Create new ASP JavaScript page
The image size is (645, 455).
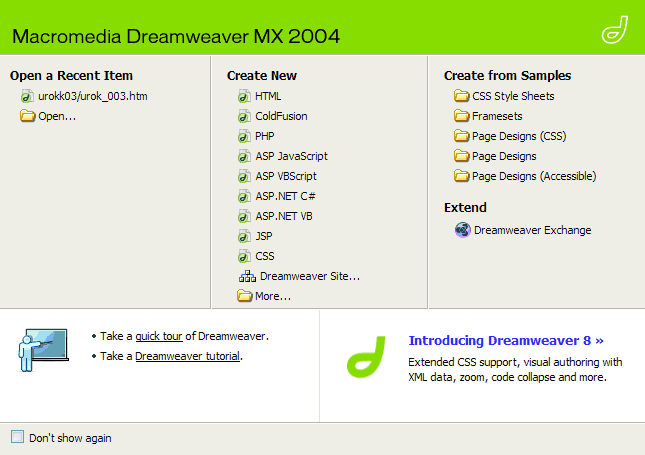pos(291,156)
